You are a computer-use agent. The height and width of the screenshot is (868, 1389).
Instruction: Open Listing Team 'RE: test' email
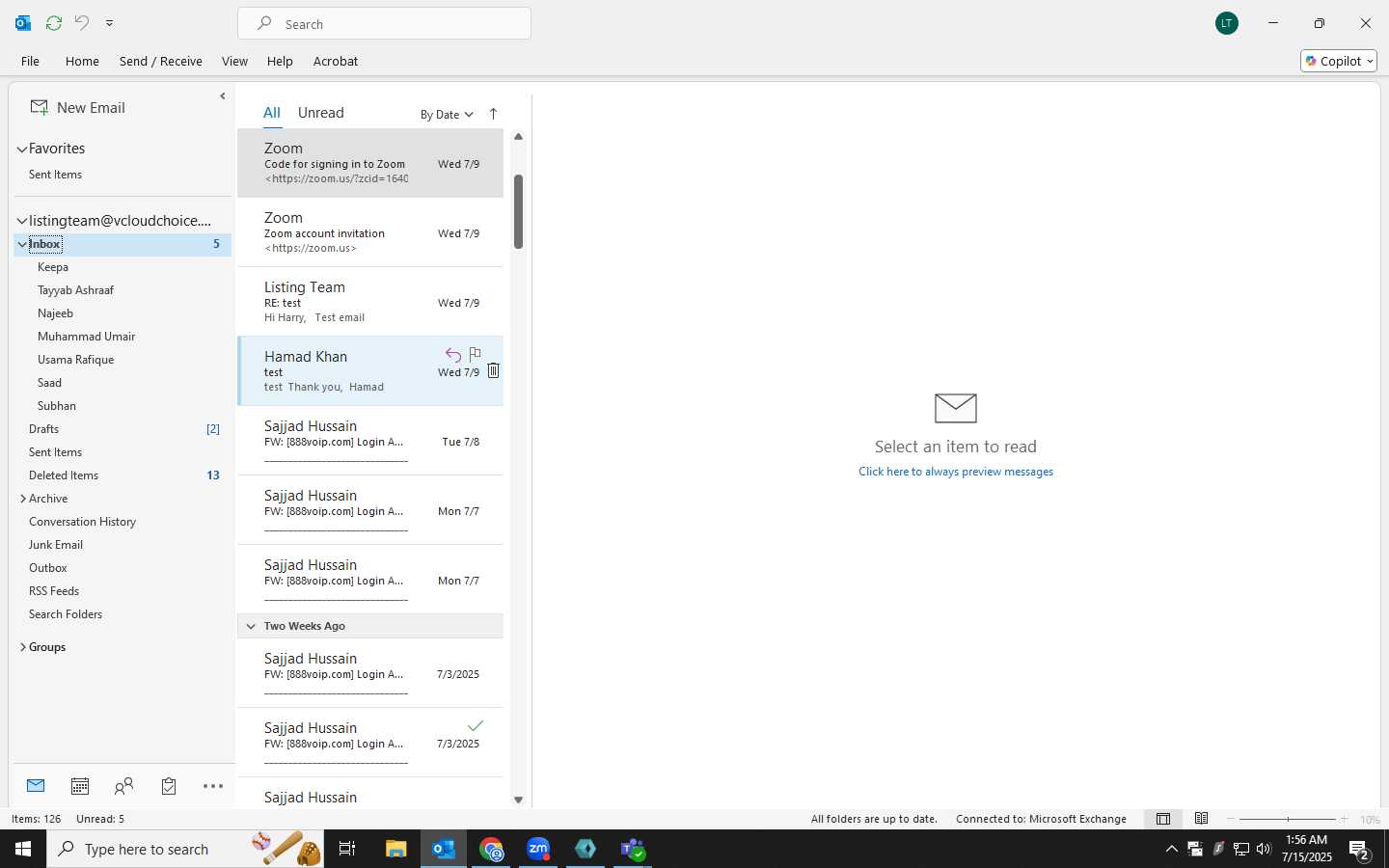[x=370, y=302]
